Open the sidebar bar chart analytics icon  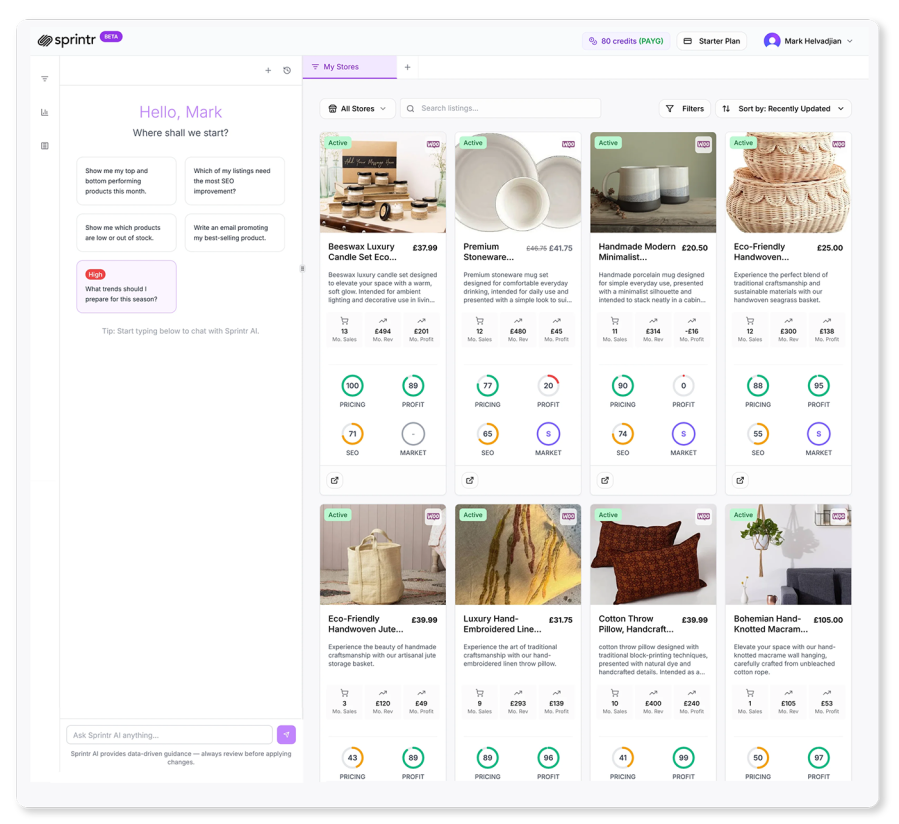[x=45, y=112]
